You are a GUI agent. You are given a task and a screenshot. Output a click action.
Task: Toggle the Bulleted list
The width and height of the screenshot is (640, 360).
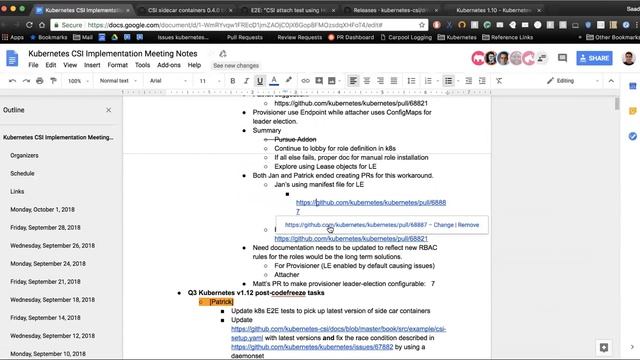[x=448, y=81]
